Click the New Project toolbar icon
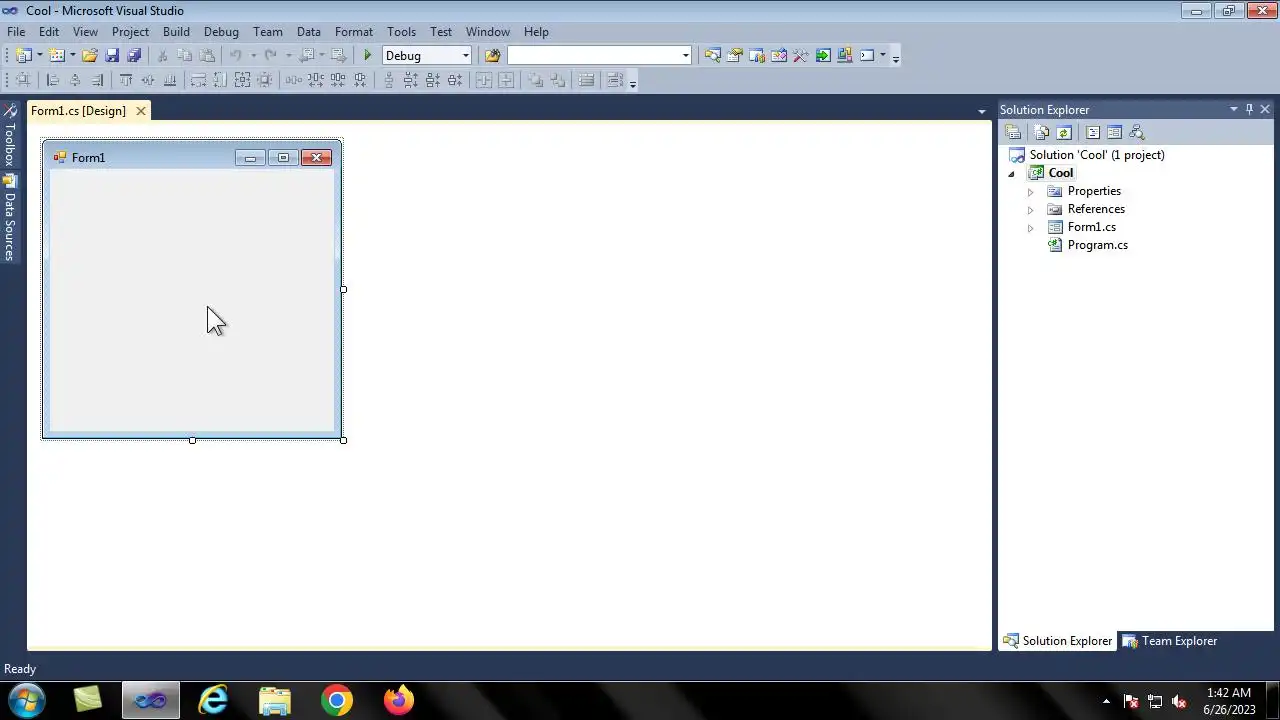1280x720 pixels. [x=23, y=56]
